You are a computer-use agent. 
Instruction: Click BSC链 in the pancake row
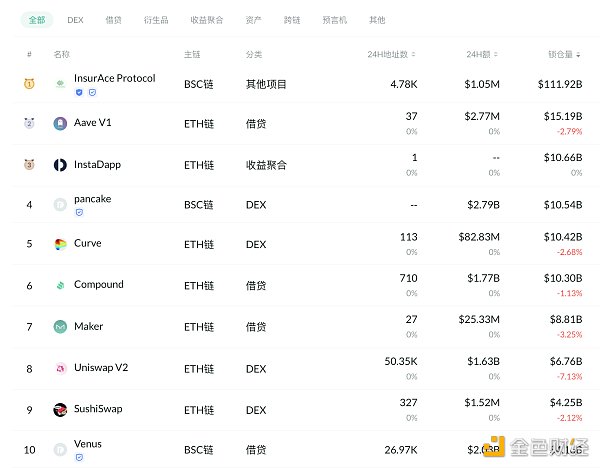pos(199,205)
